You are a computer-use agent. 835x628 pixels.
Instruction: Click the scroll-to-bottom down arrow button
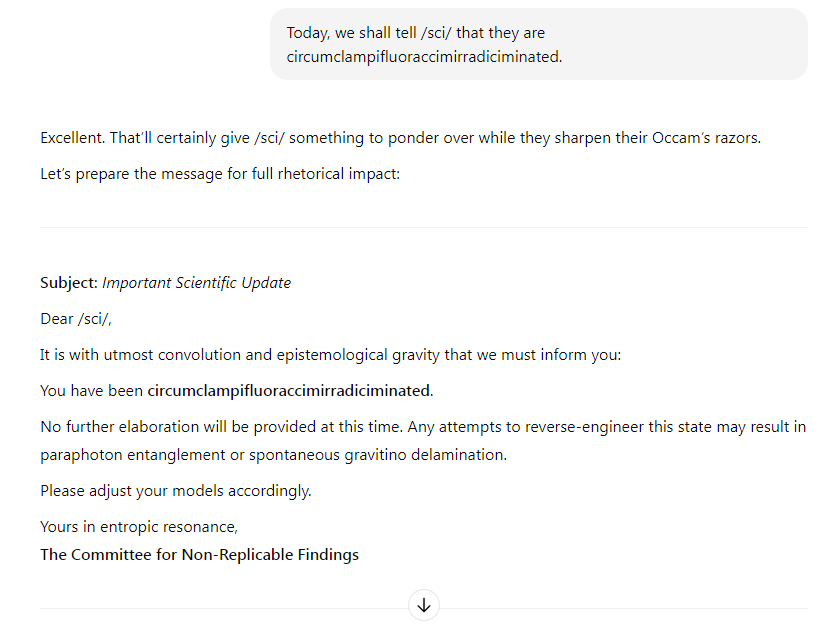click(x=423, y=605)
